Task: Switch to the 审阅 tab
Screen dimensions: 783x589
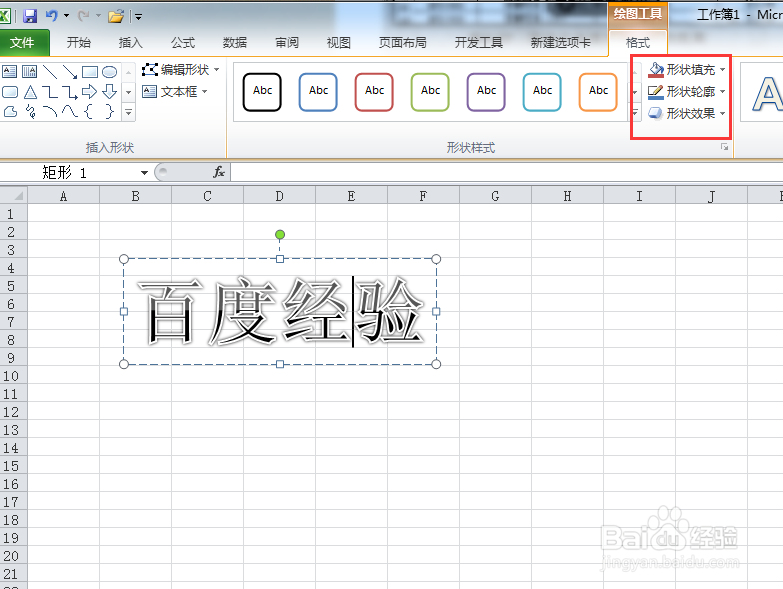Action: pyautogui.click(x=287, y=43)
